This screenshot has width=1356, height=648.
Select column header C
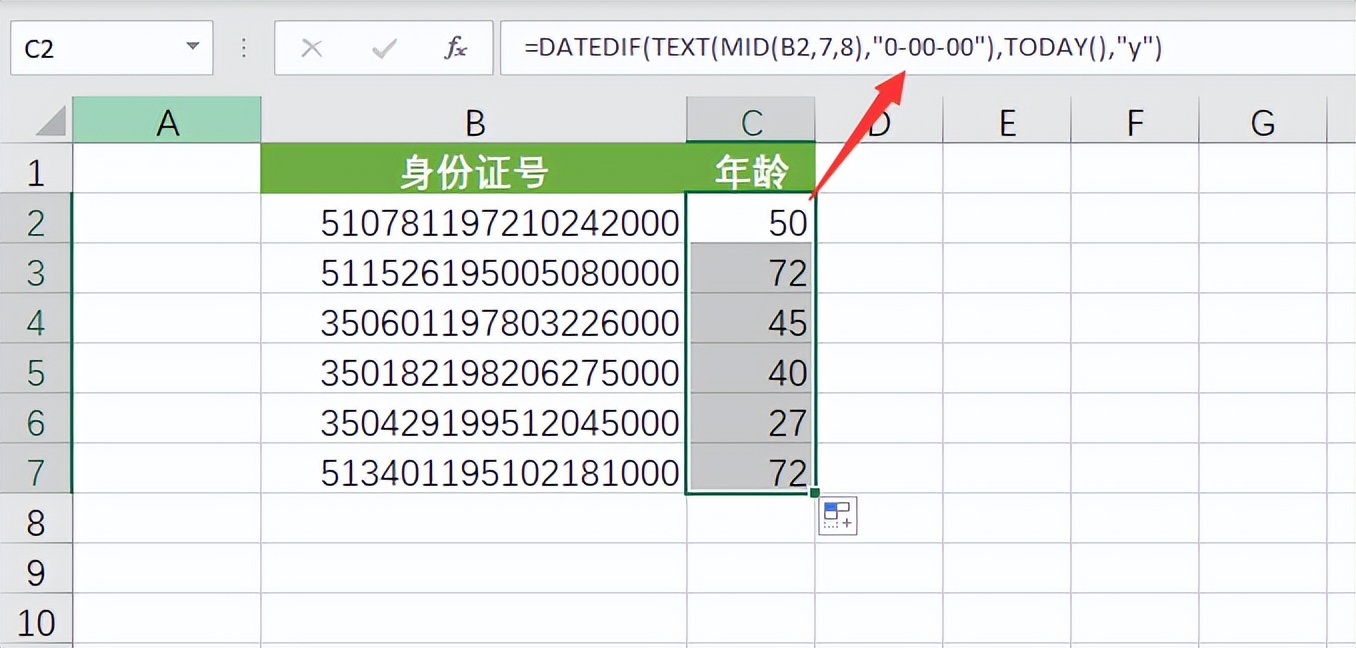[x=750, y=121]
